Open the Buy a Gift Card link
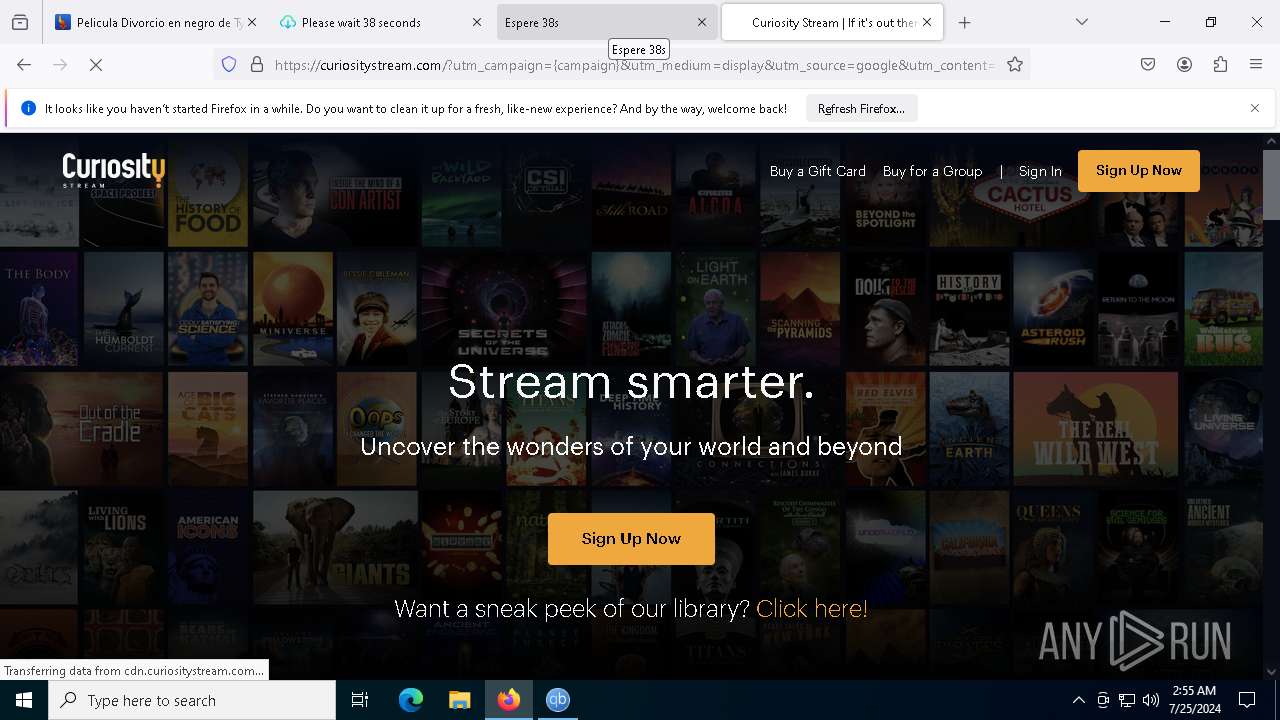The width and height of the screenshot is (1280, 720). click(x=817, y=171)
